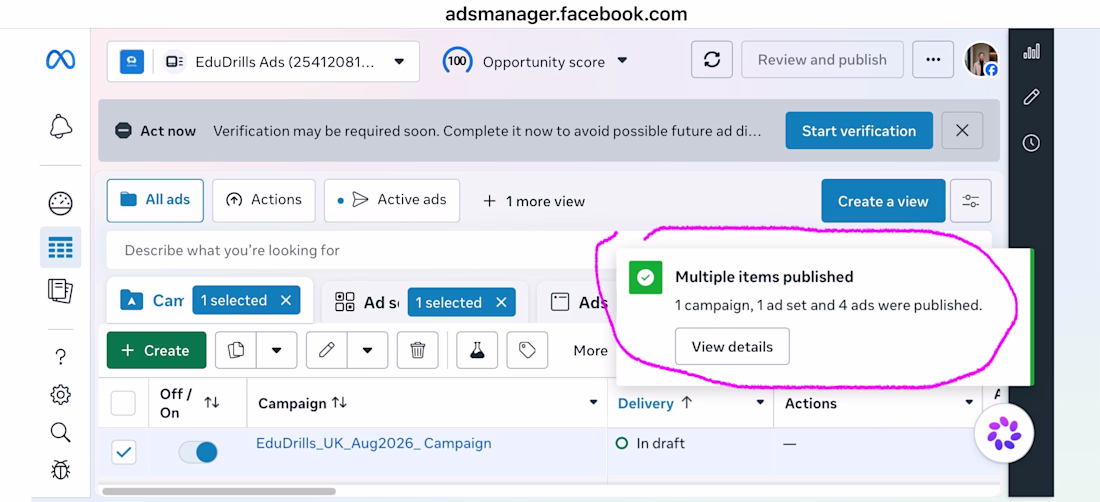
Task: Click the edit pencil in toolbar
Action: point(326,350)
